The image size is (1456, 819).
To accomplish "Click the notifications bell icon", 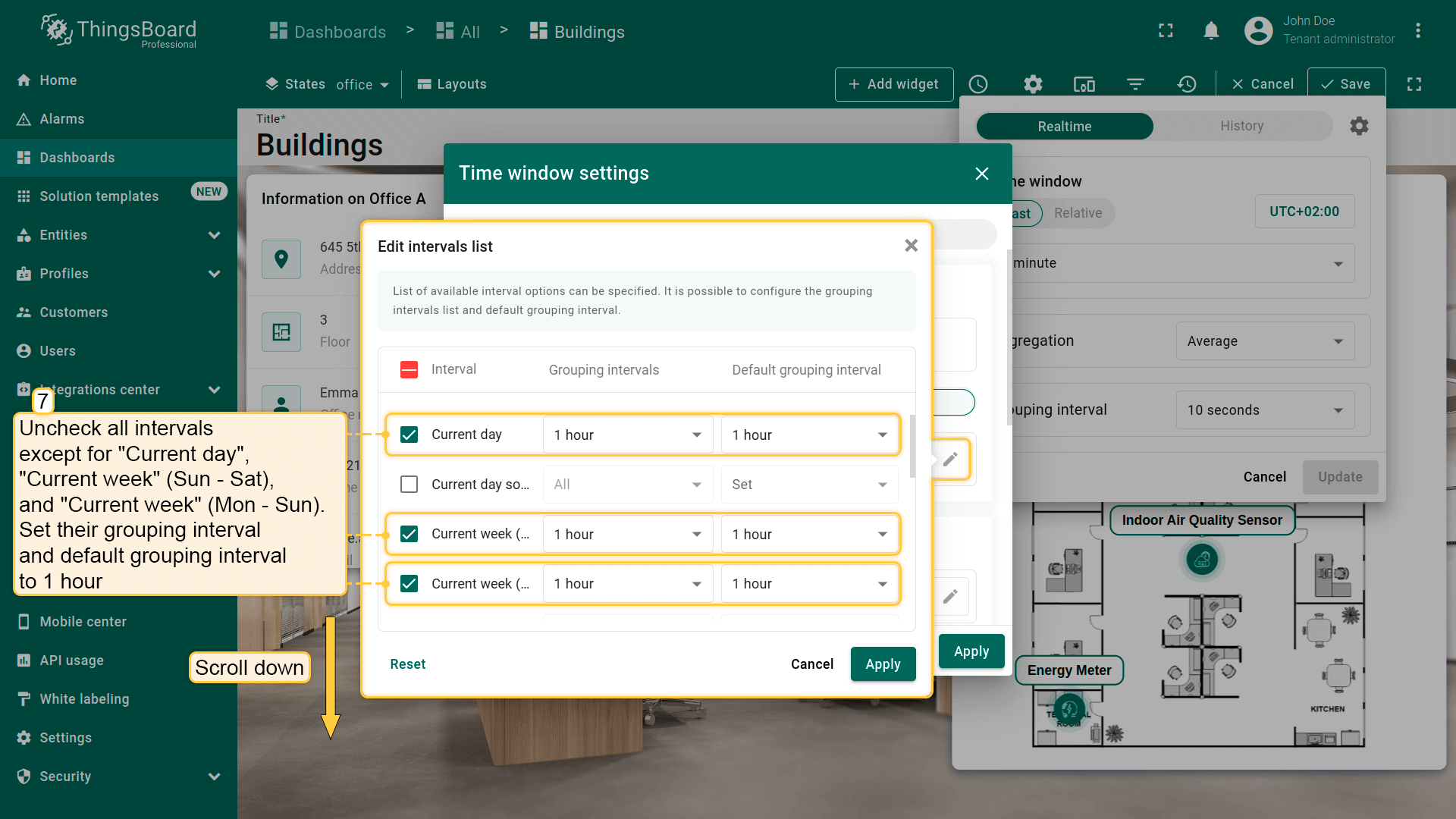I will coord(1211,30).
